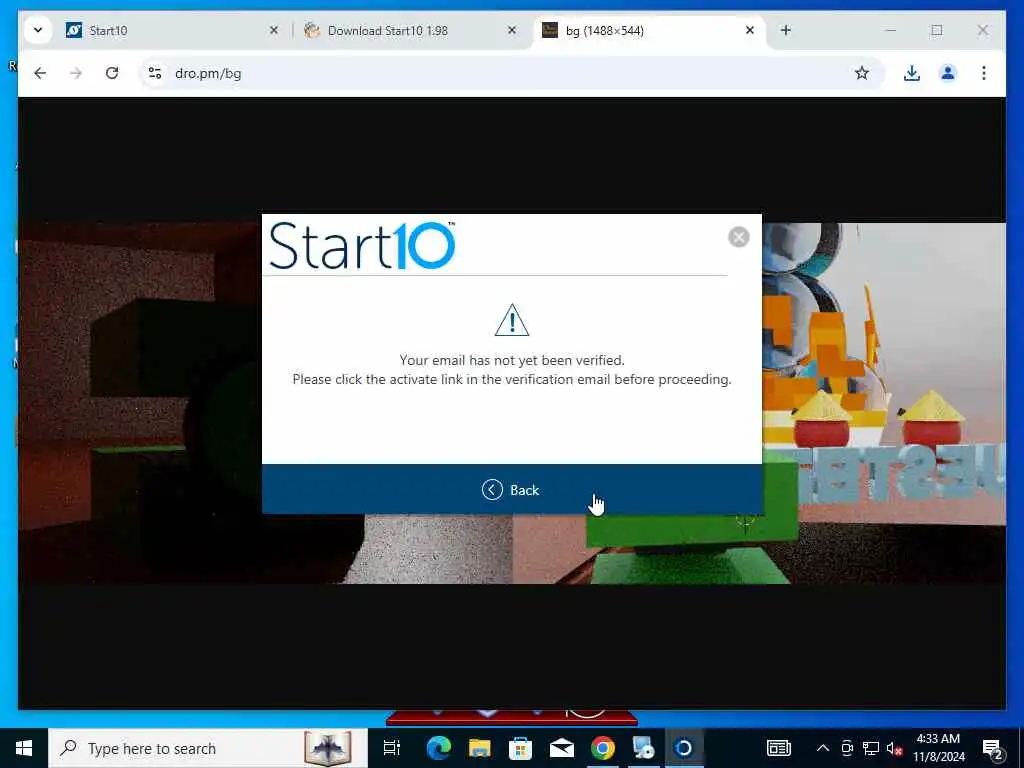Screen dimensions: 1024x768
Task: Click the muted volume tray icon
Action: 894,748
